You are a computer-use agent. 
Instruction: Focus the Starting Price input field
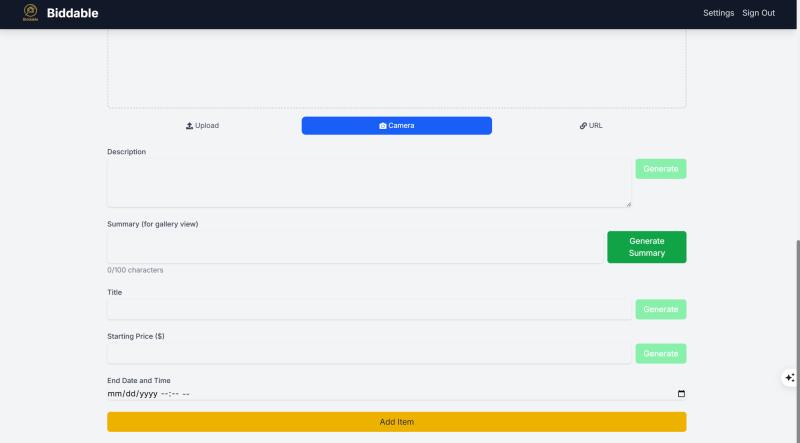tap(369, 354)
